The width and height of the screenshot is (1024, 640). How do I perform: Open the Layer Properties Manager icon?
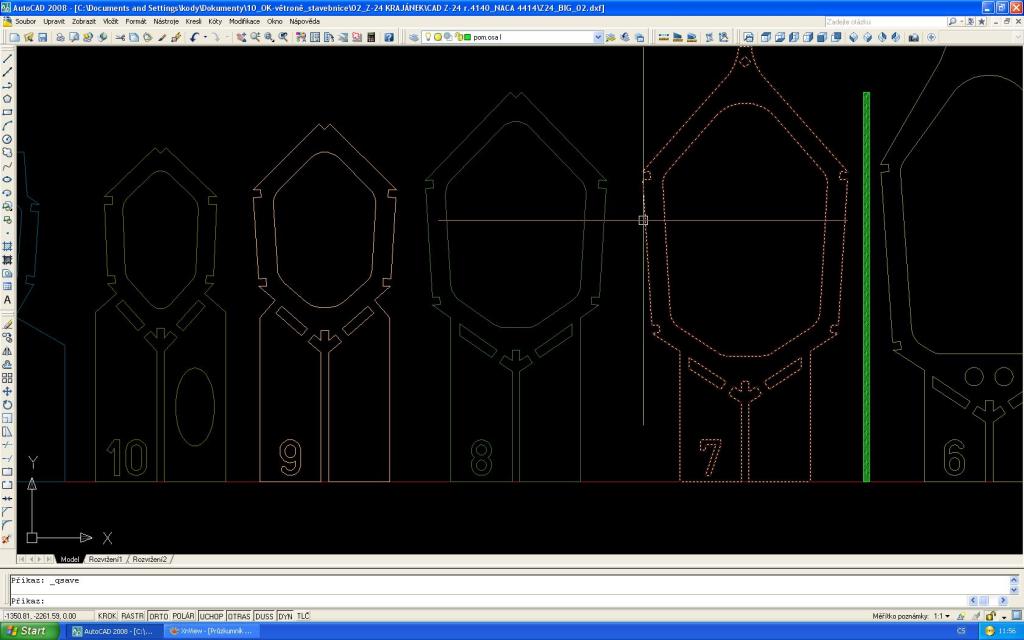pos(414,37)
